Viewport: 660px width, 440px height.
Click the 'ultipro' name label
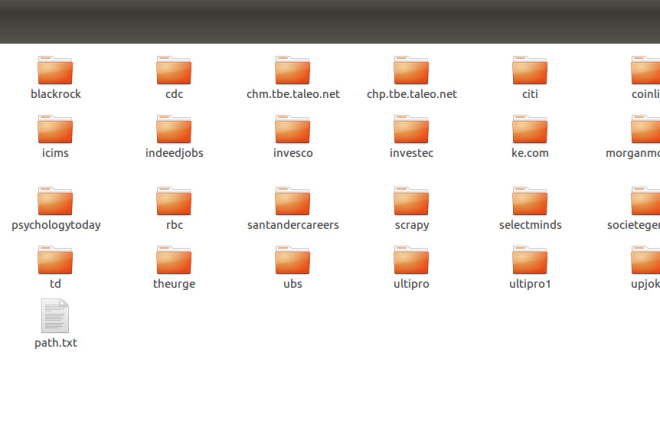click(411, 284)
